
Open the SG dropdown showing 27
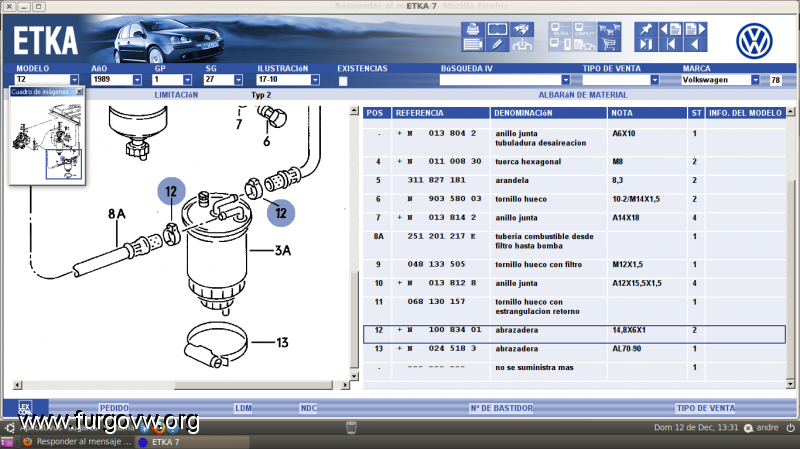click(238, 80)
